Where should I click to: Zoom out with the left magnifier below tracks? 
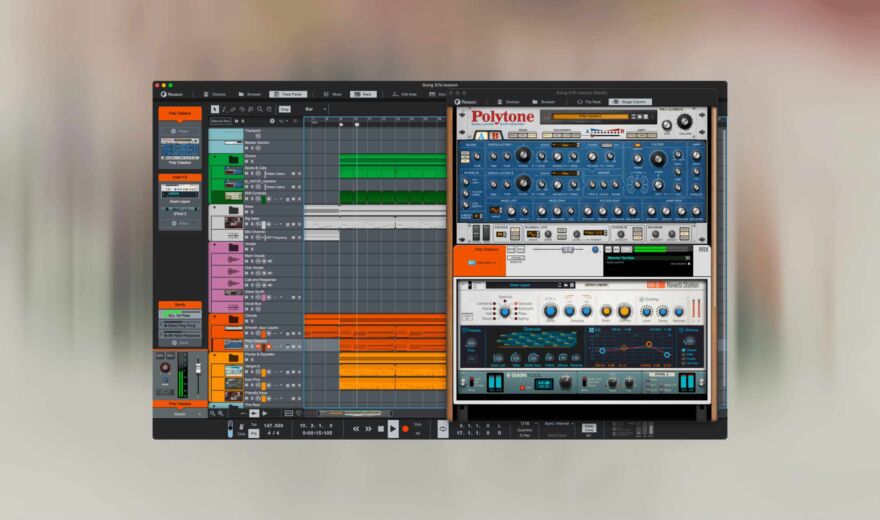213,413
